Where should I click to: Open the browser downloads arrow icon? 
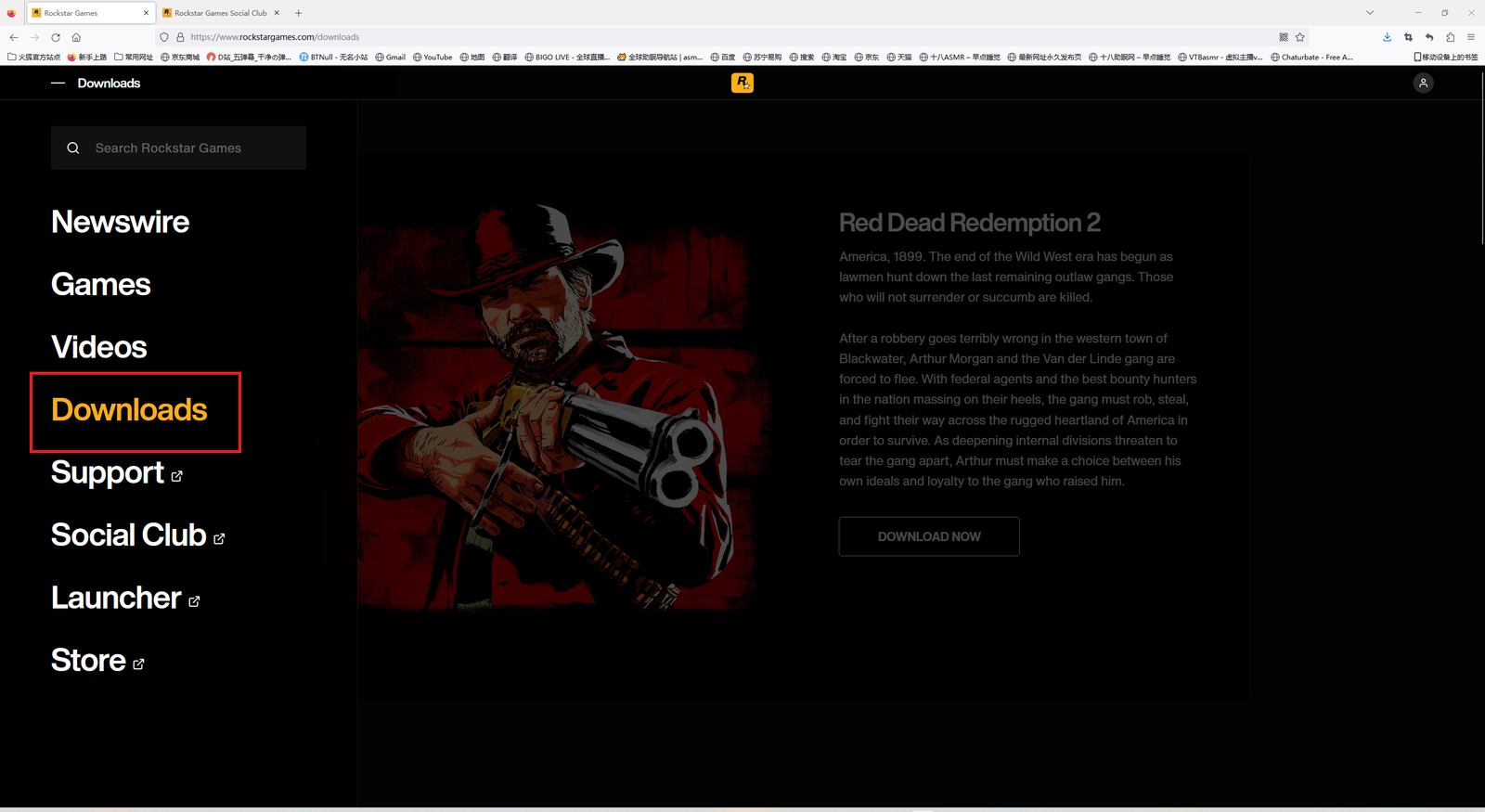(x=1387, y=37)
